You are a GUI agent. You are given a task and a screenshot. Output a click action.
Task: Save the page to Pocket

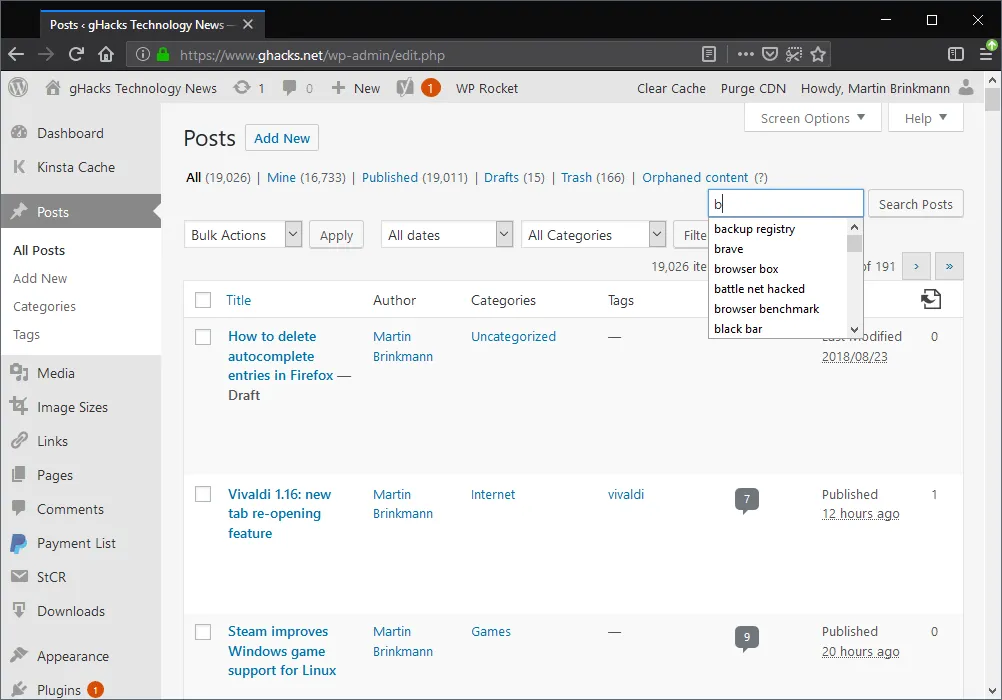coord(770,54)
